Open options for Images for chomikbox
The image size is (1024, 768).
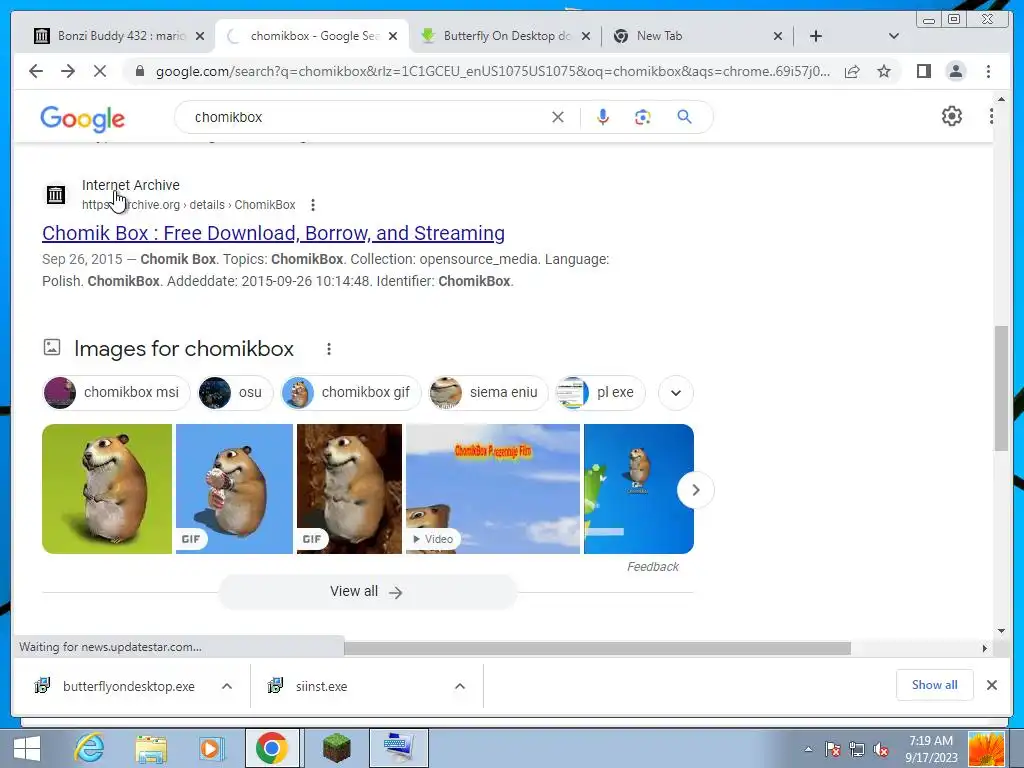pyautogui.click(x=328, y=349)
